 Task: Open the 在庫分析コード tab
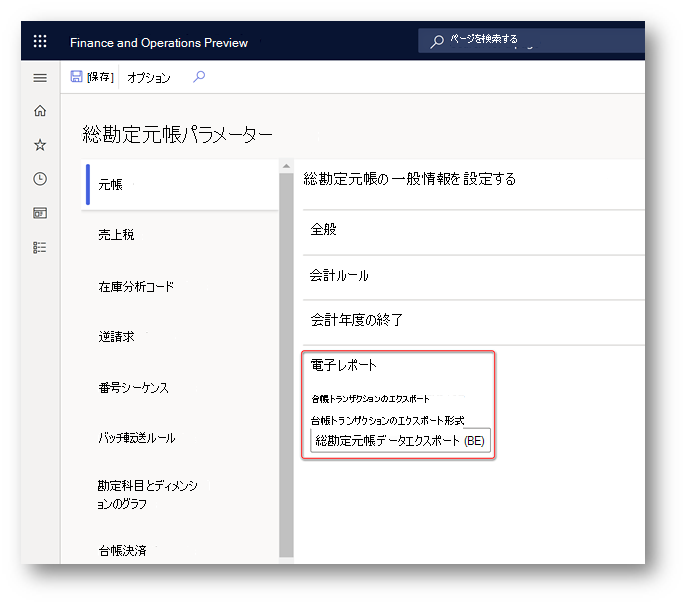[x=180, y=286]
